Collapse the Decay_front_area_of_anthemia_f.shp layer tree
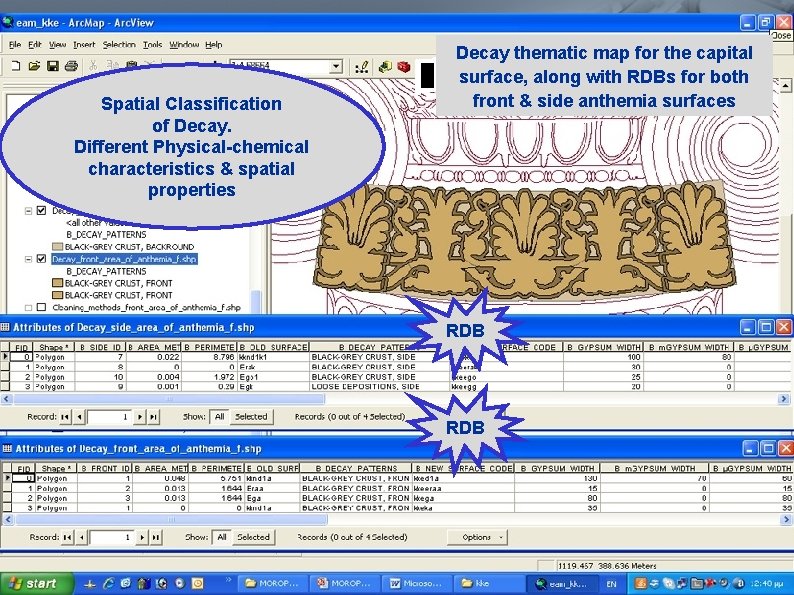 click(29, 259)
